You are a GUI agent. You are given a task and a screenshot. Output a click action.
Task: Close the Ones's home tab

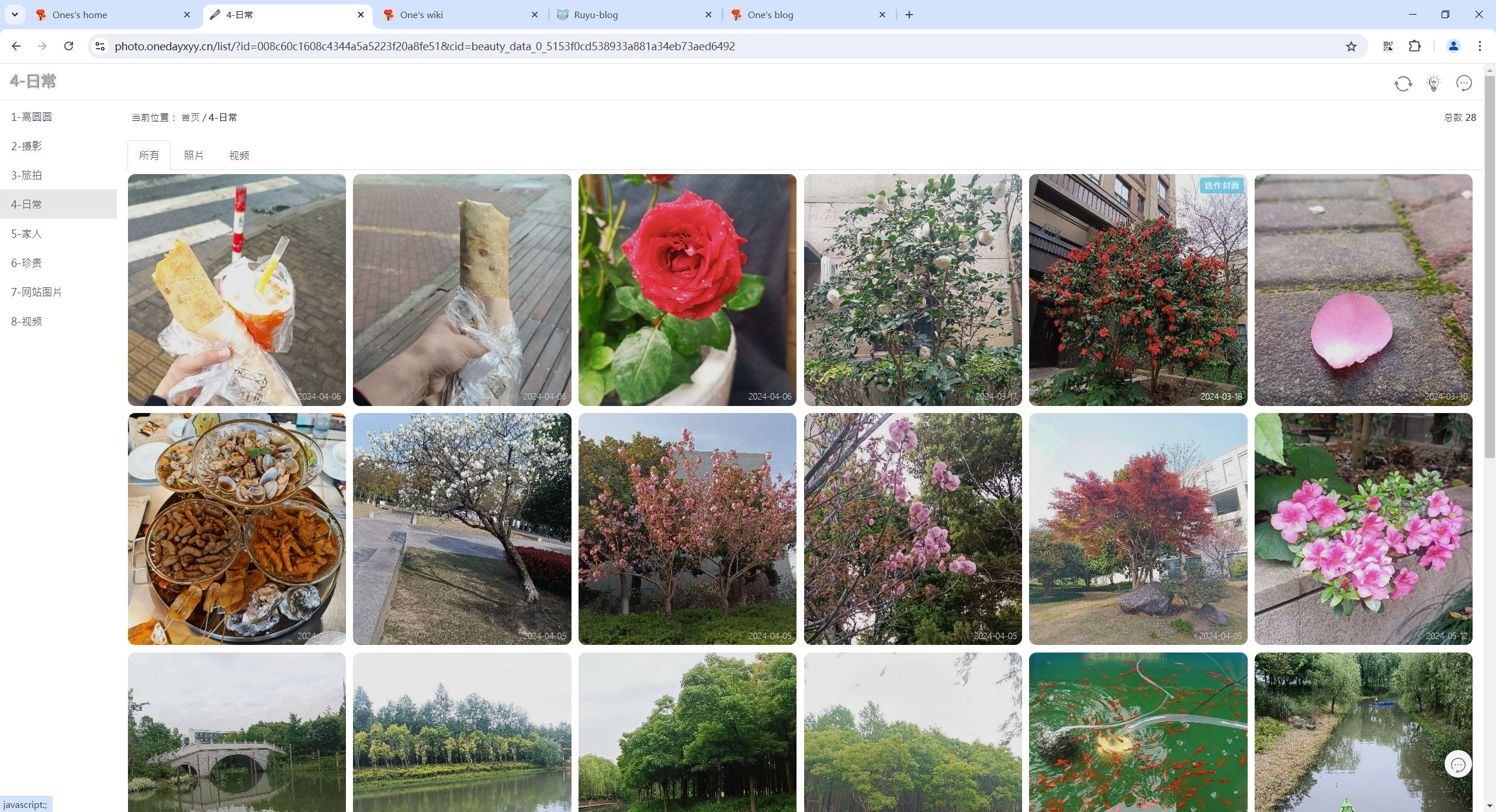pyautogui.click(x=187, y=15)
